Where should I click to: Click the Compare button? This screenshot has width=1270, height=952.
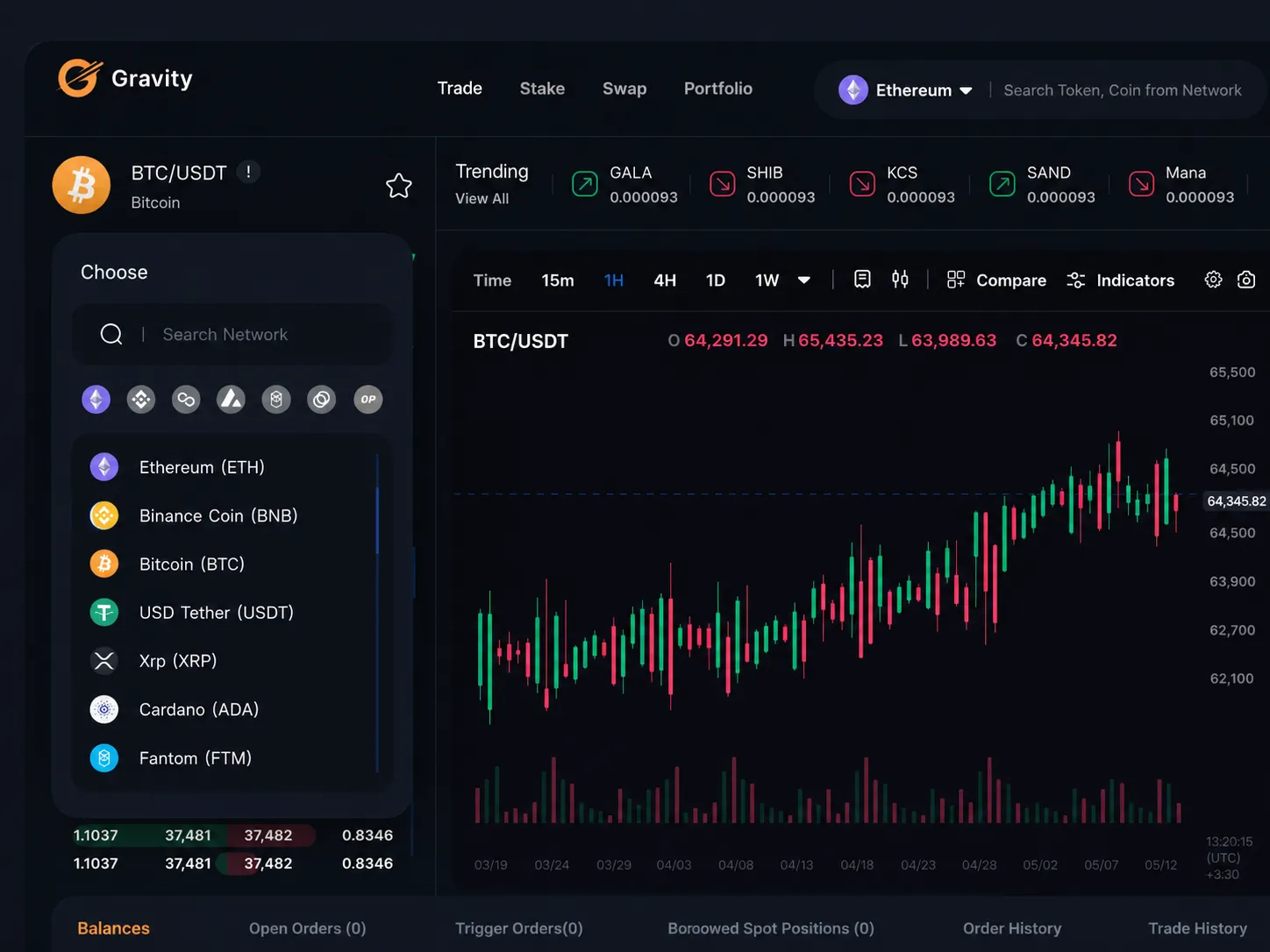(996, 281)
